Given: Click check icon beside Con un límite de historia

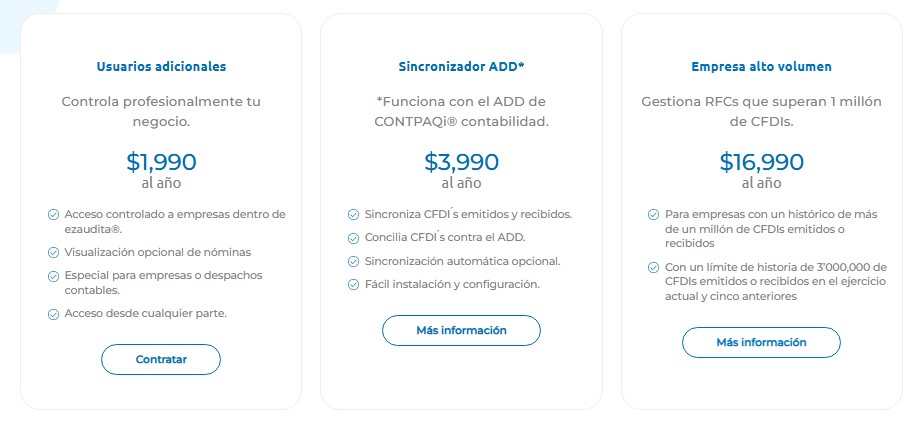Looking at the screenshot, I should tap(654, 268).
